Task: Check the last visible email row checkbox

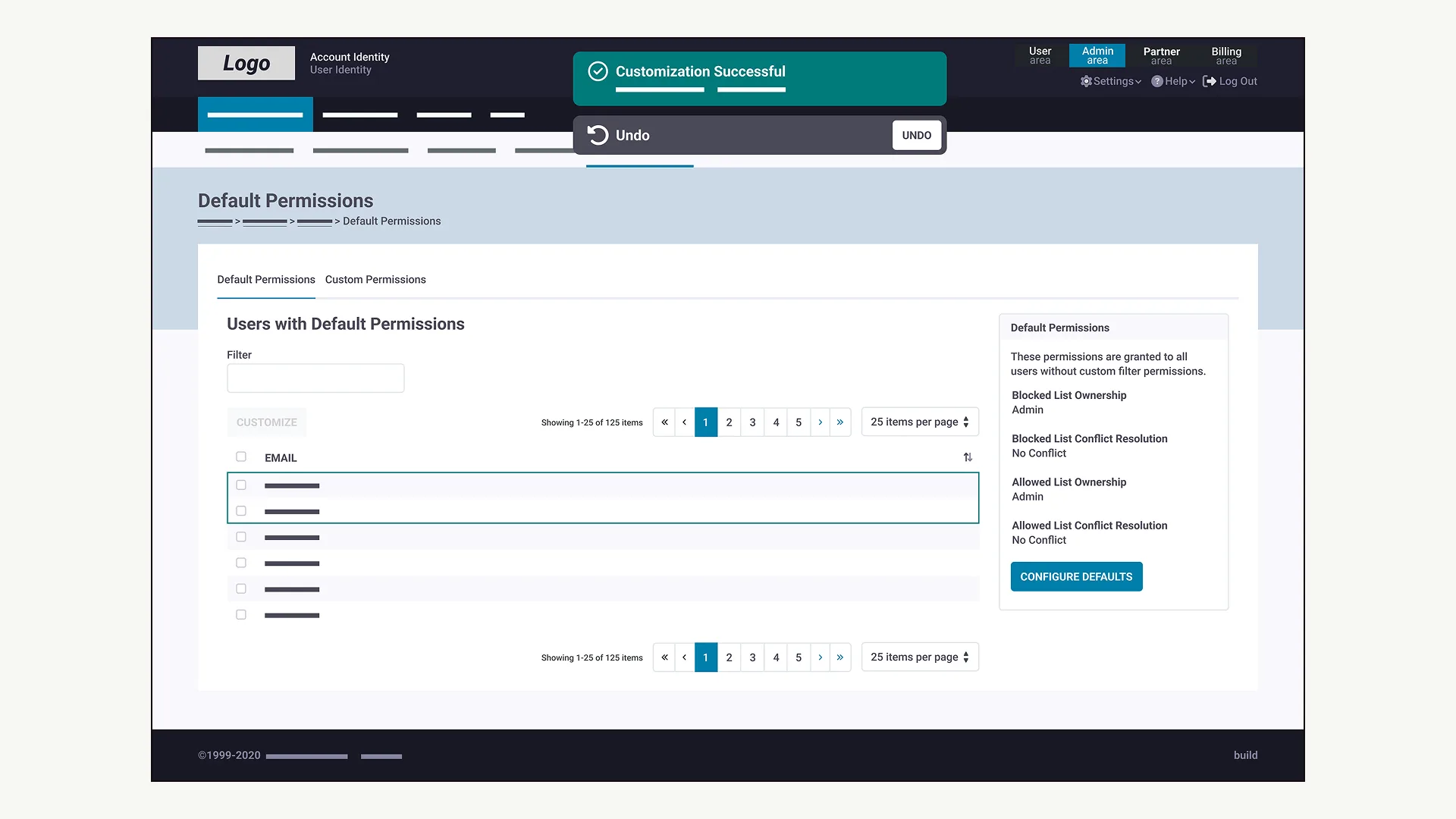Action: [241, 615]
